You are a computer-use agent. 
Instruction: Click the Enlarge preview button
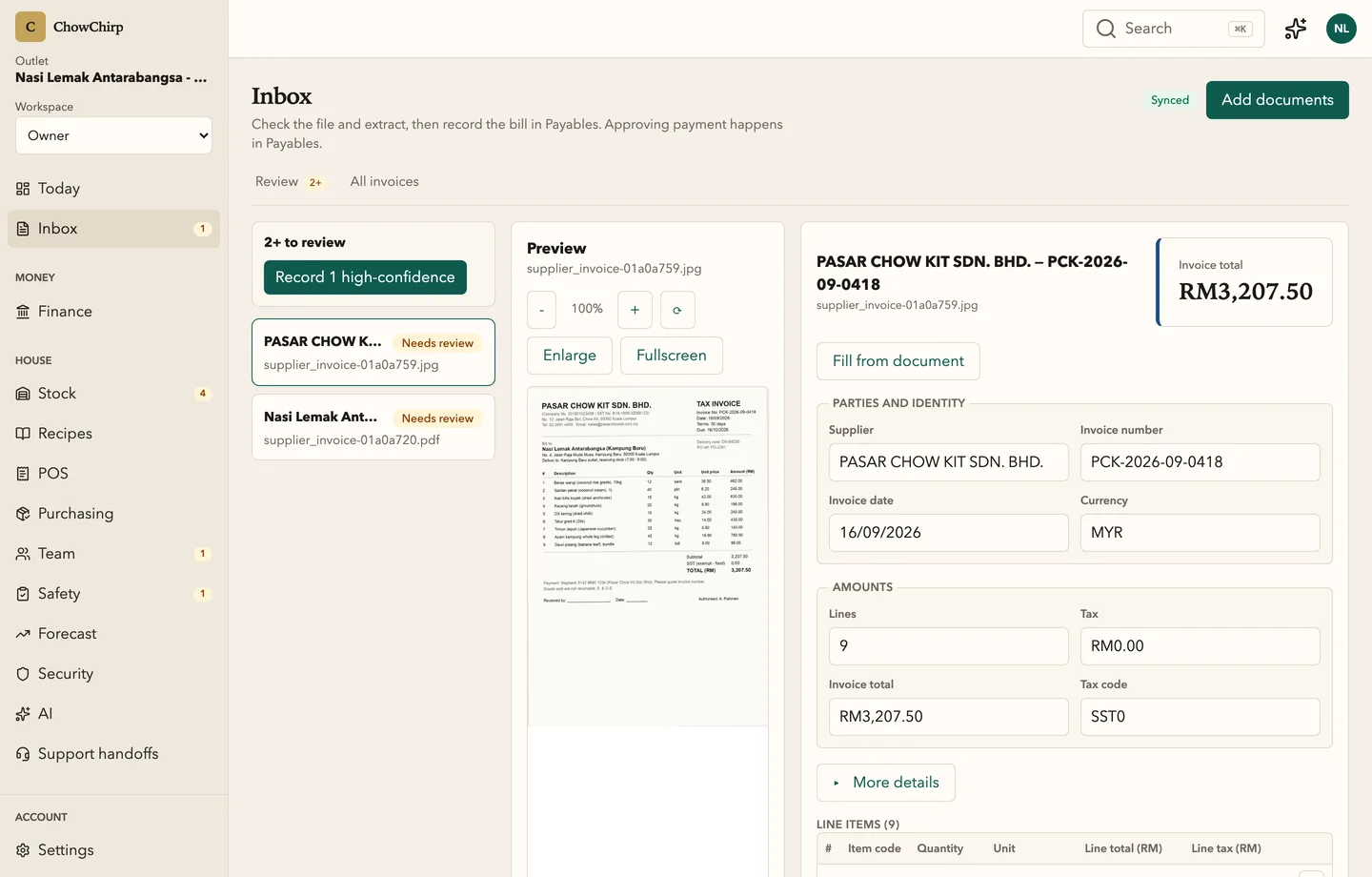(570, 356)
